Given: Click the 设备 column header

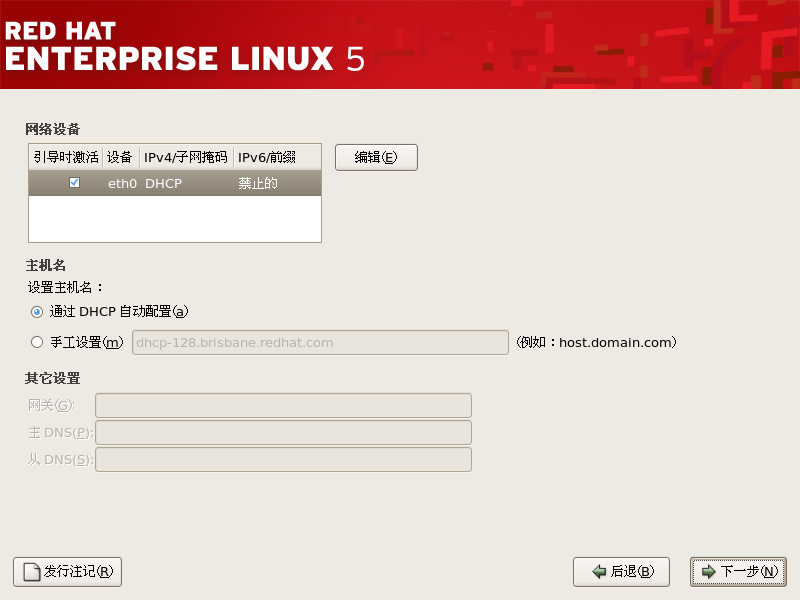Looking at the screenshot, I should [x=120, y=157].
